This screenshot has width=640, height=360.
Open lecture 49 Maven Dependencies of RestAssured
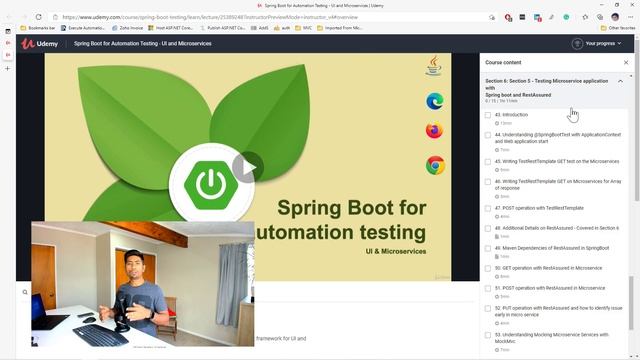552,248
